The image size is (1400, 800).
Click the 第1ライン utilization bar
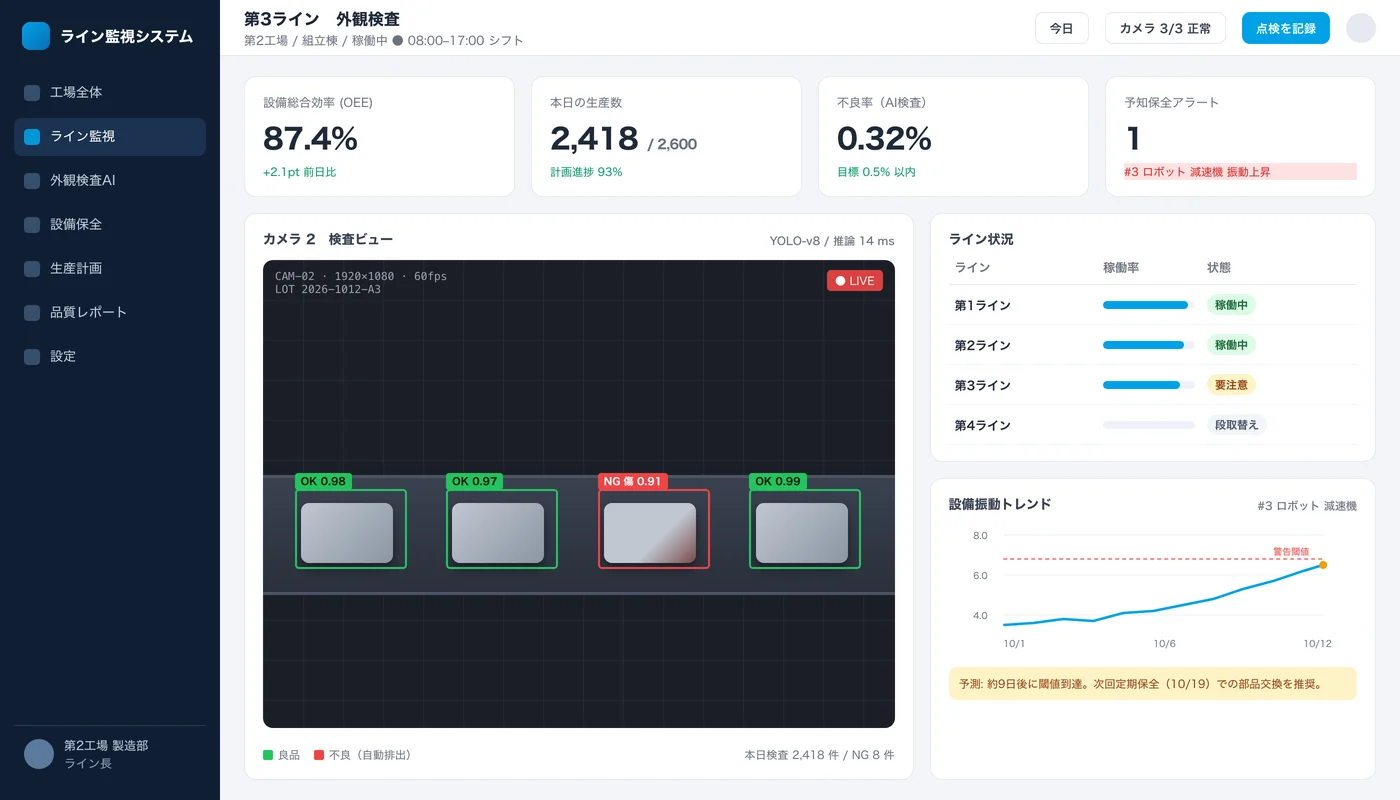pos(1149,305)
